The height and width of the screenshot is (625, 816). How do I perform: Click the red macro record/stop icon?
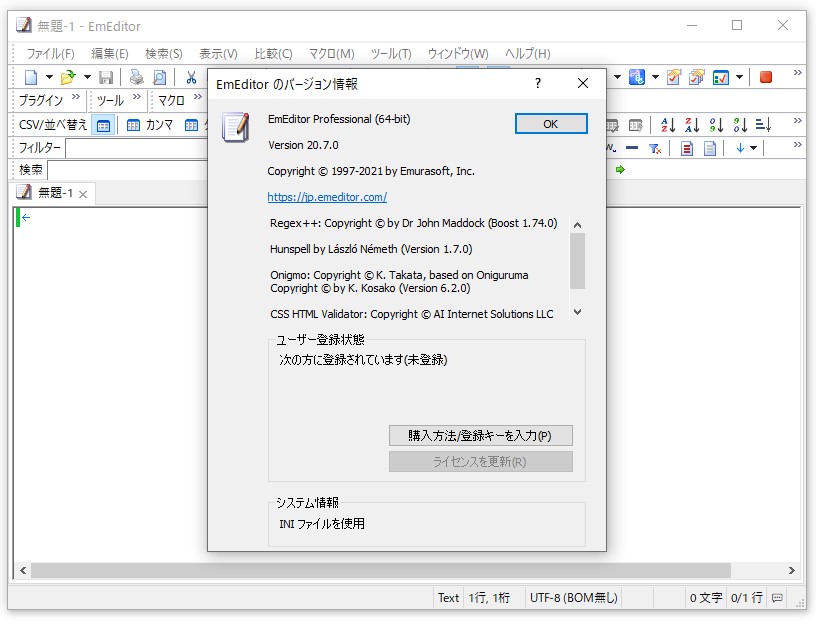pyautogui.click(x=765, y=77)
